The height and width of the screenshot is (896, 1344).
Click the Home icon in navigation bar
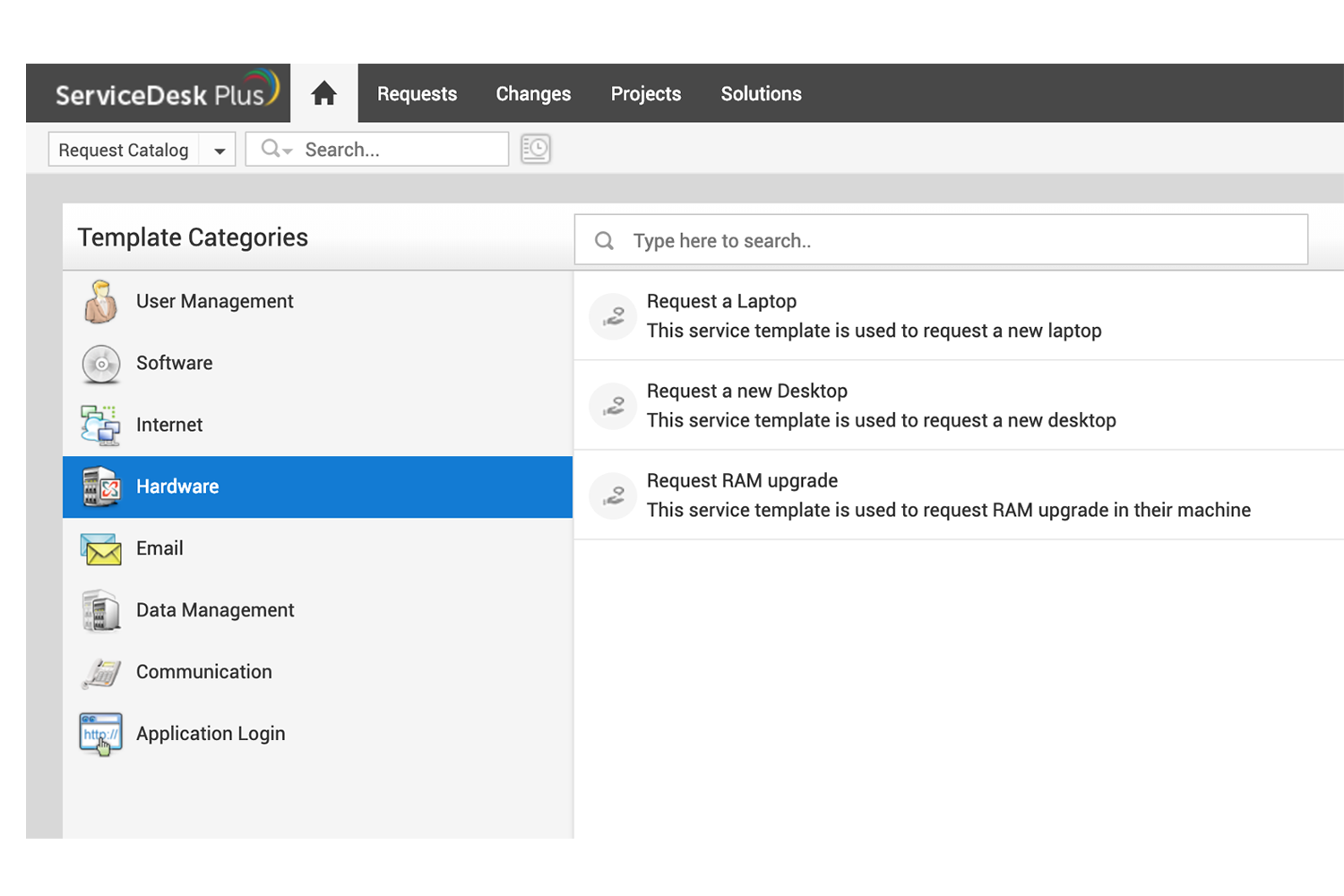click(323, 93)
